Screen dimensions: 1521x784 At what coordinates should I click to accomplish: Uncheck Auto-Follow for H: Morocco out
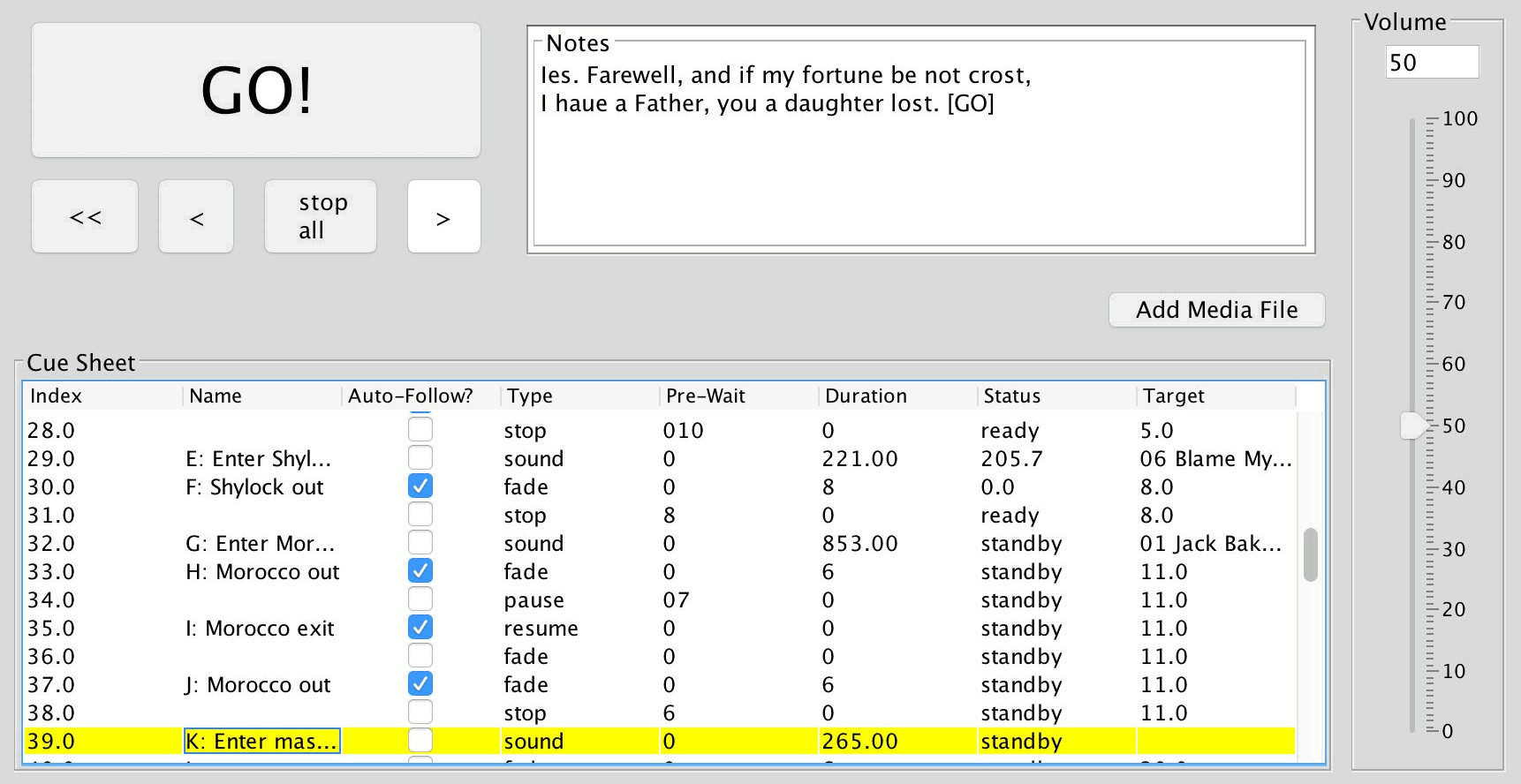420,571
